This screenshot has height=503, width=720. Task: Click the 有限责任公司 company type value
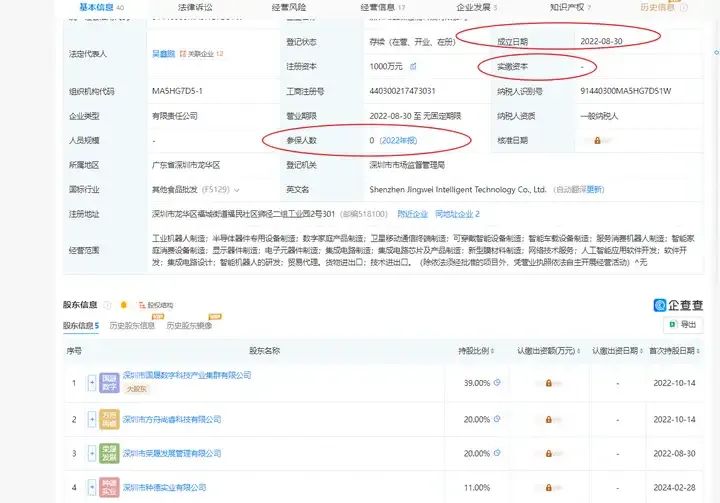click(x=174, y=116)
